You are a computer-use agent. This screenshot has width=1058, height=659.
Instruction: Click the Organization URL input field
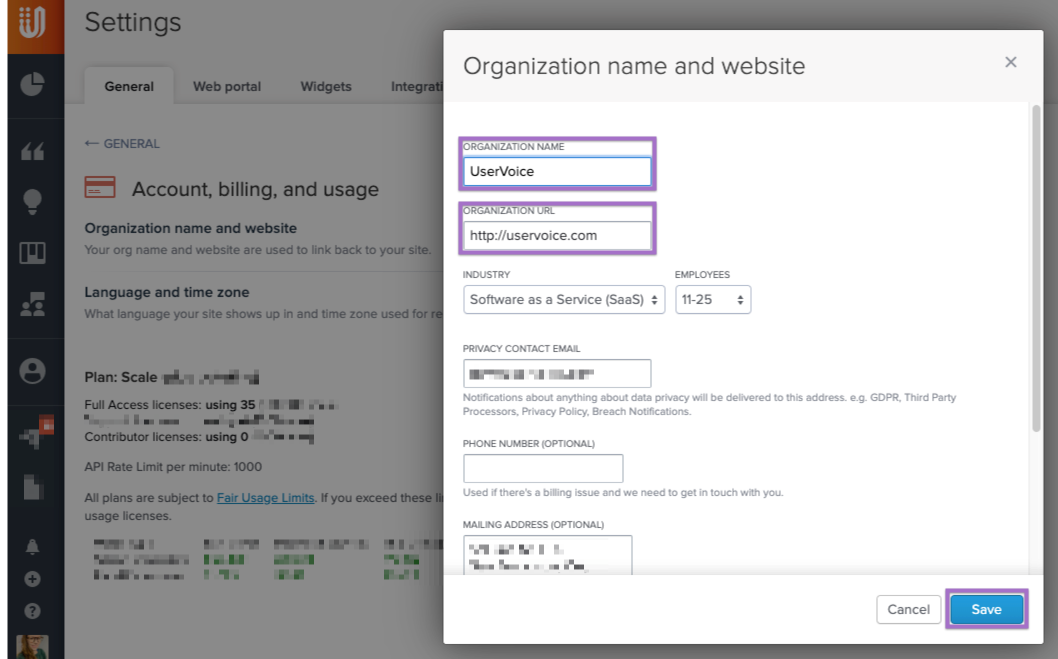557,235
